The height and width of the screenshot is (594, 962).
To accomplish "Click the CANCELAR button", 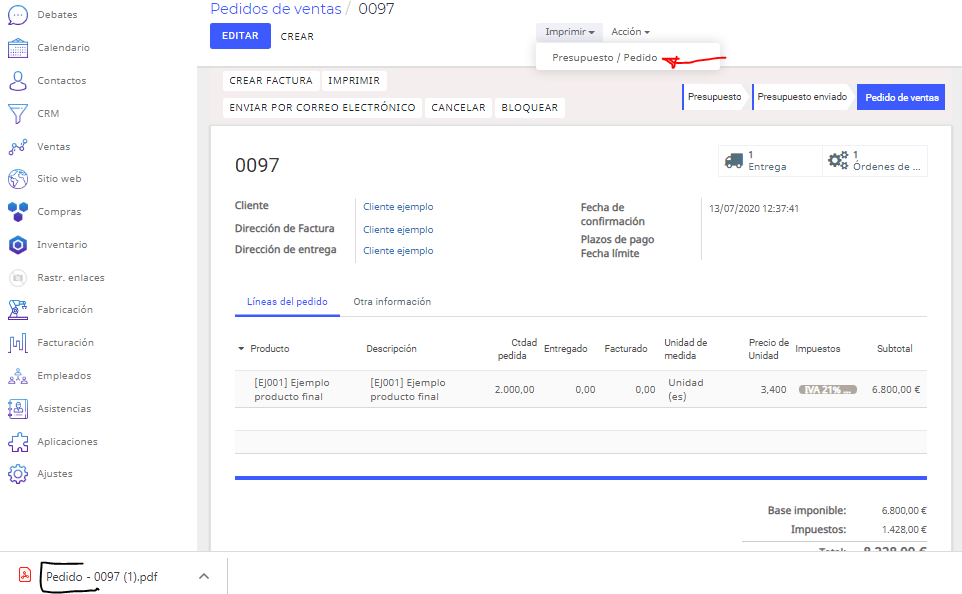I will [x=458, y=107].
